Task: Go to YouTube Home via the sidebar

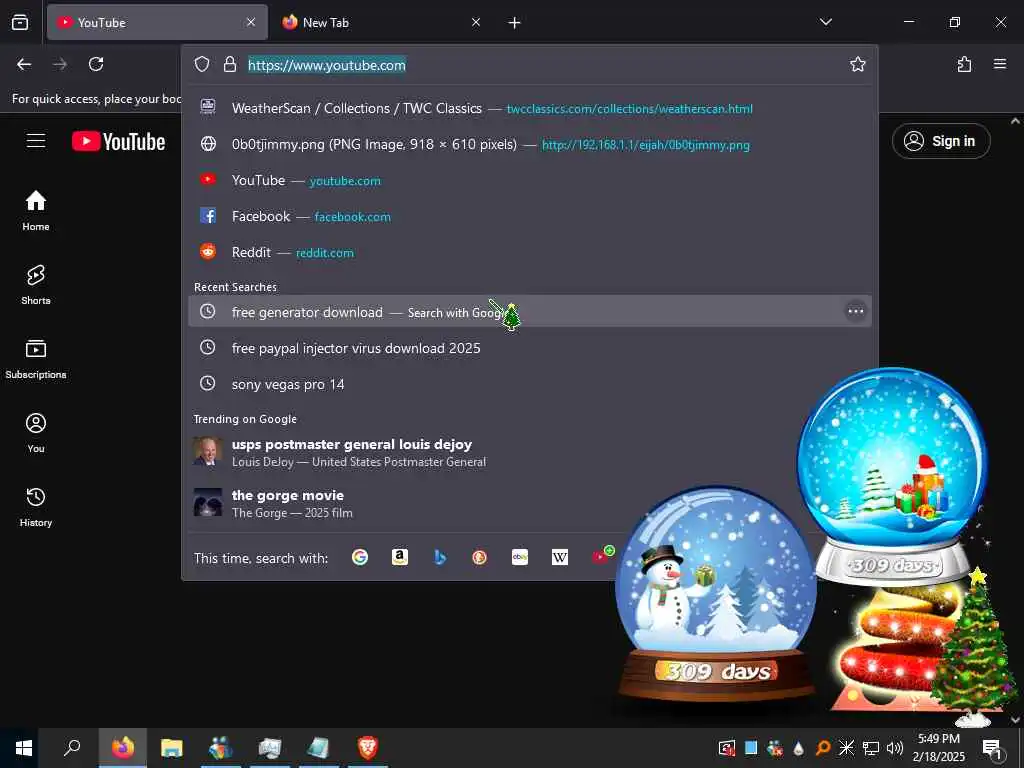Action: tap(36, 210)
